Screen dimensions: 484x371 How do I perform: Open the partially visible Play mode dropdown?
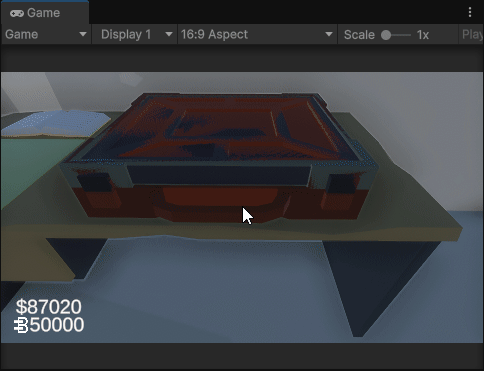click(472, 34)
